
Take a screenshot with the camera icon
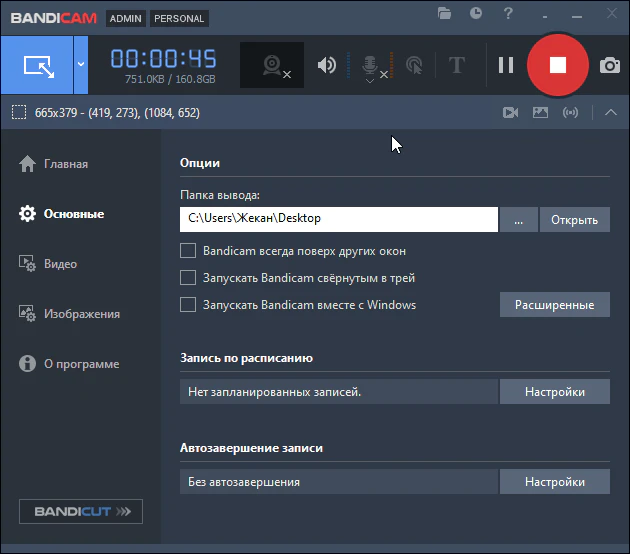pyautogui.click(x=609, y=65)
